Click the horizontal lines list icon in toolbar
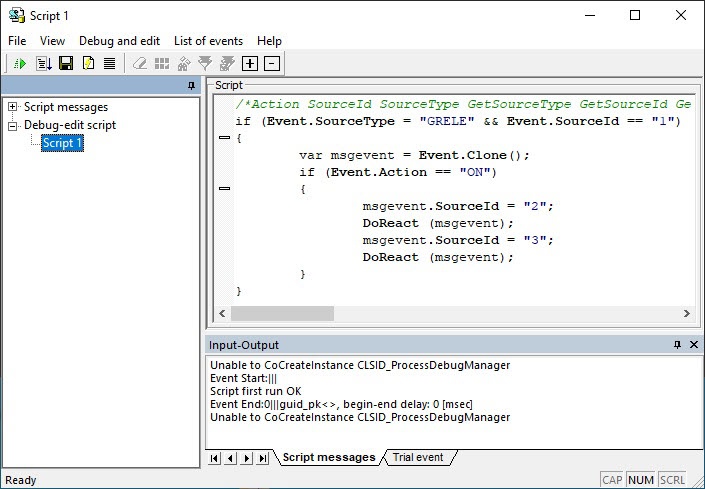The height and width of the screenshot is (489, 705). pos(109,64)
